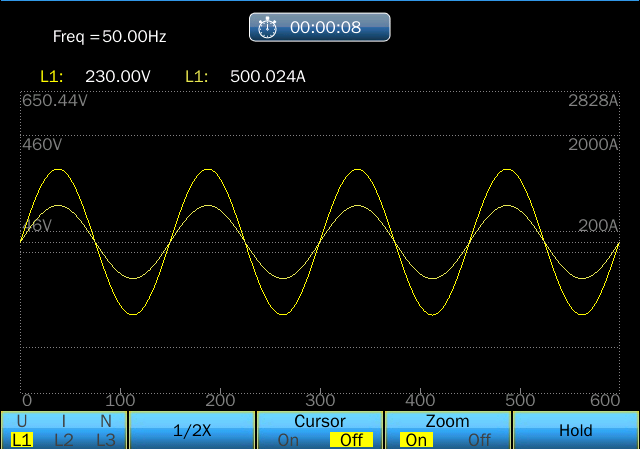Select the I current channel label
The width and height of the screenshot is (640, 449).
[x=64, y=421]
